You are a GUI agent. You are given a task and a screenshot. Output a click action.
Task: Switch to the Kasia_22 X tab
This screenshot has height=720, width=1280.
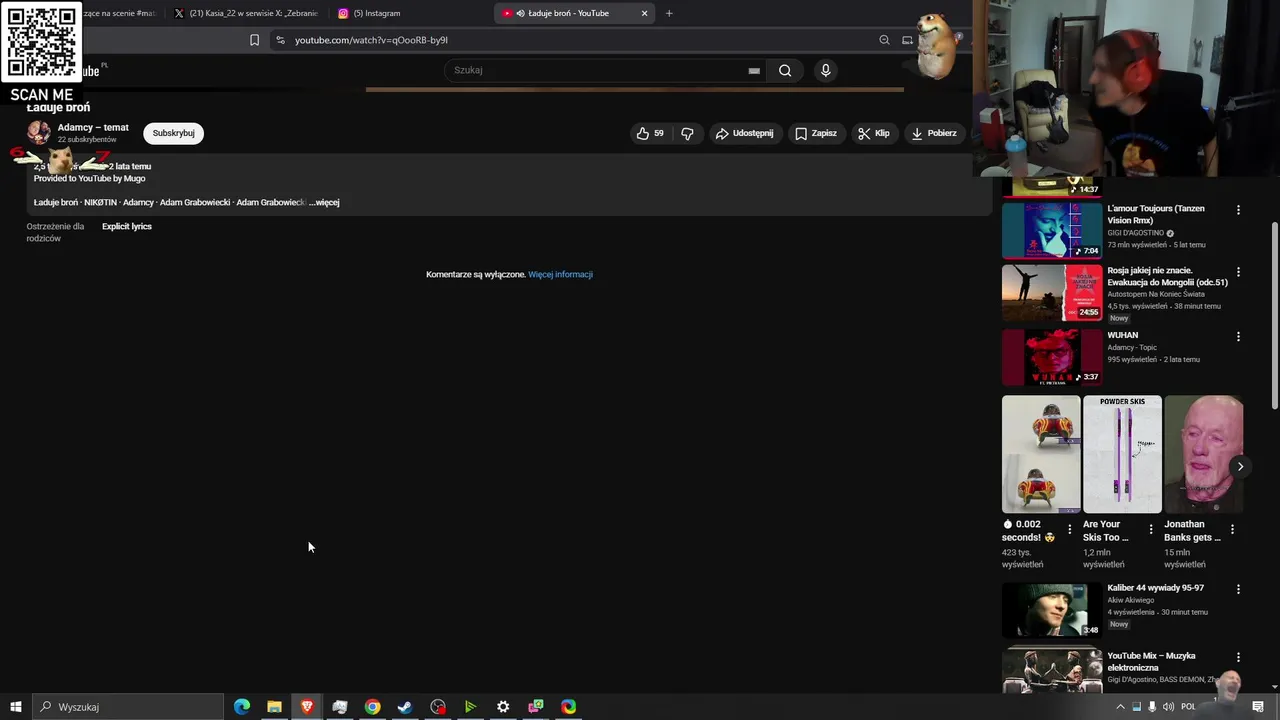pyautogui.click(x=246, y=13)
